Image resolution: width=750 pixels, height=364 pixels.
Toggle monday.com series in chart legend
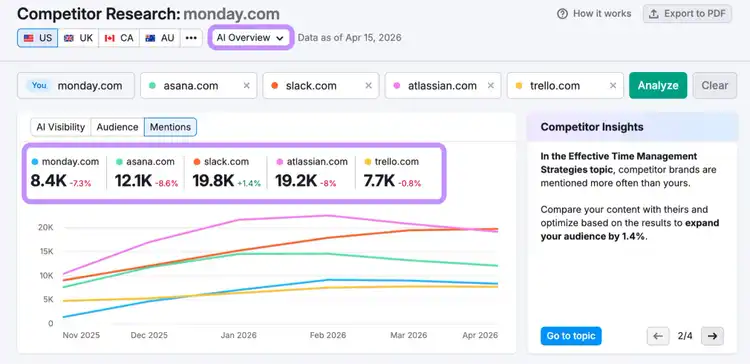click(x=65, y=162)
